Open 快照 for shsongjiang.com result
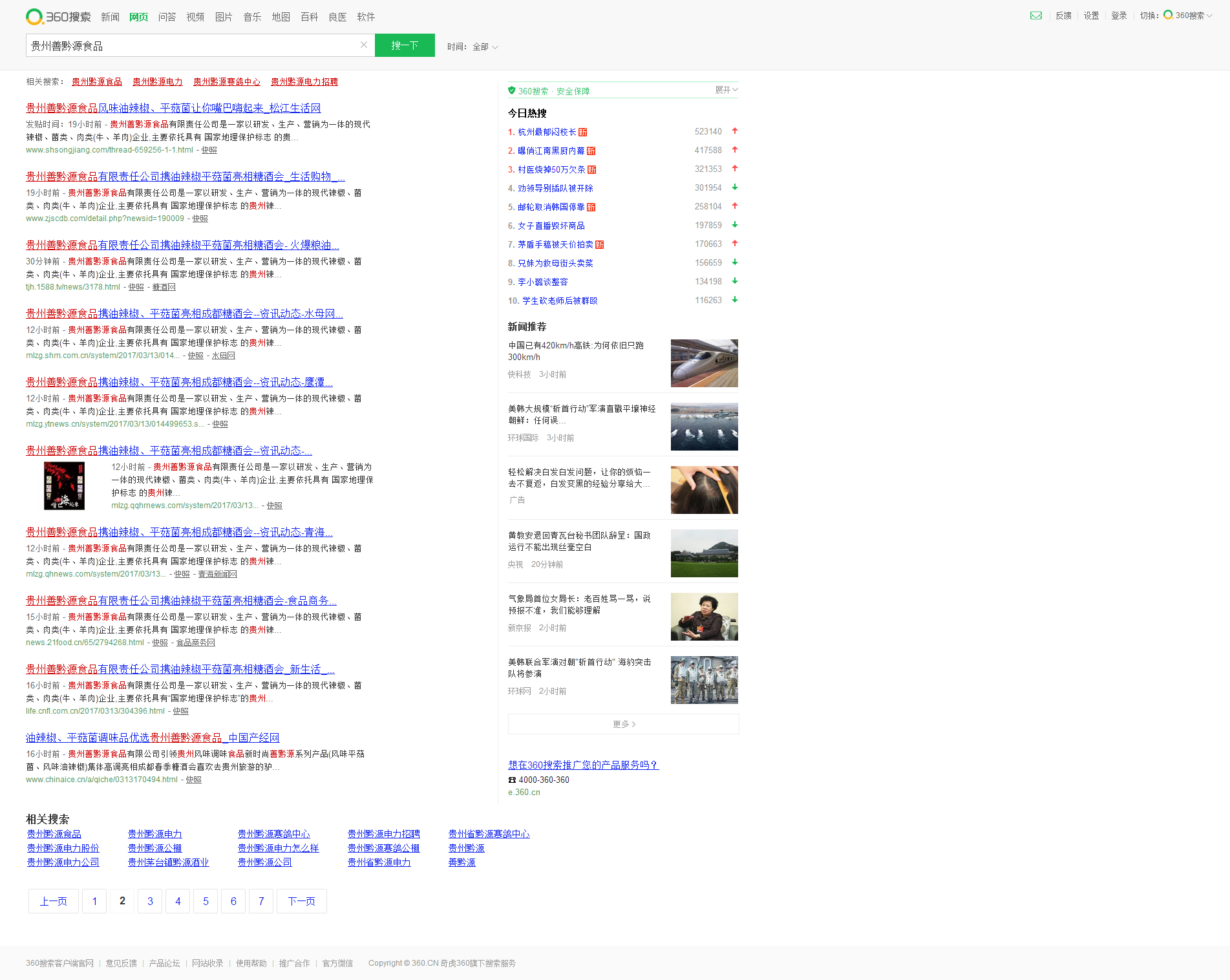Viewport: 1230px width, 980px height. click(209, 150)
